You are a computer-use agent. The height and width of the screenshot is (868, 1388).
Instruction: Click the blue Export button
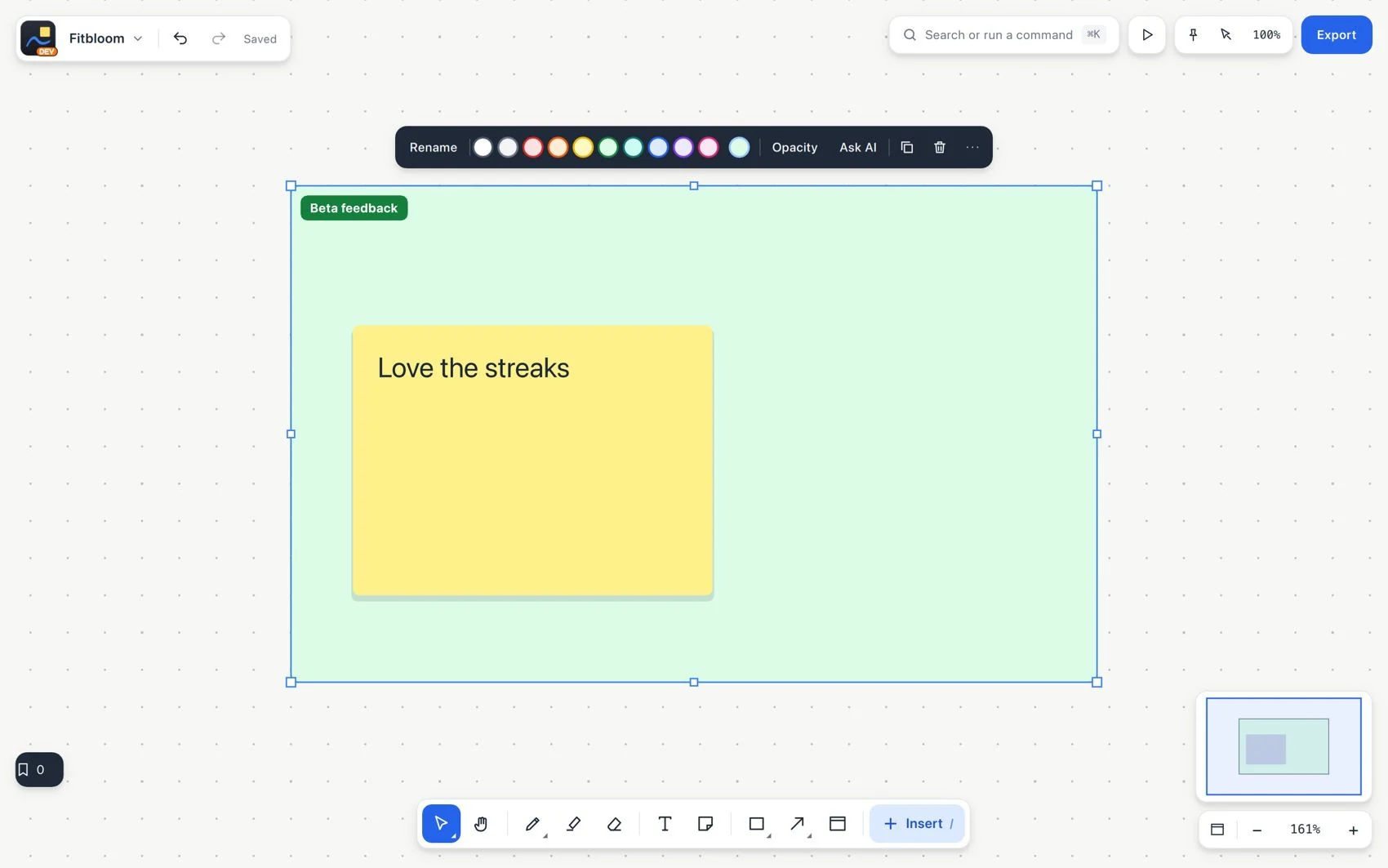pyautogui.click(x=1337, y=34)
